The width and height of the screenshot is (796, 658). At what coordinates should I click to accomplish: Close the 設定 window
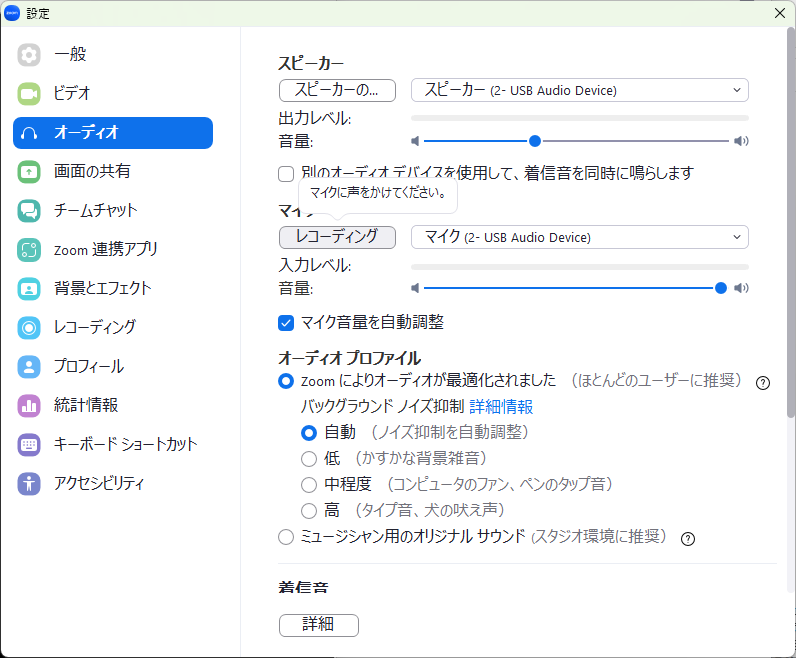(x=780, y=13)
